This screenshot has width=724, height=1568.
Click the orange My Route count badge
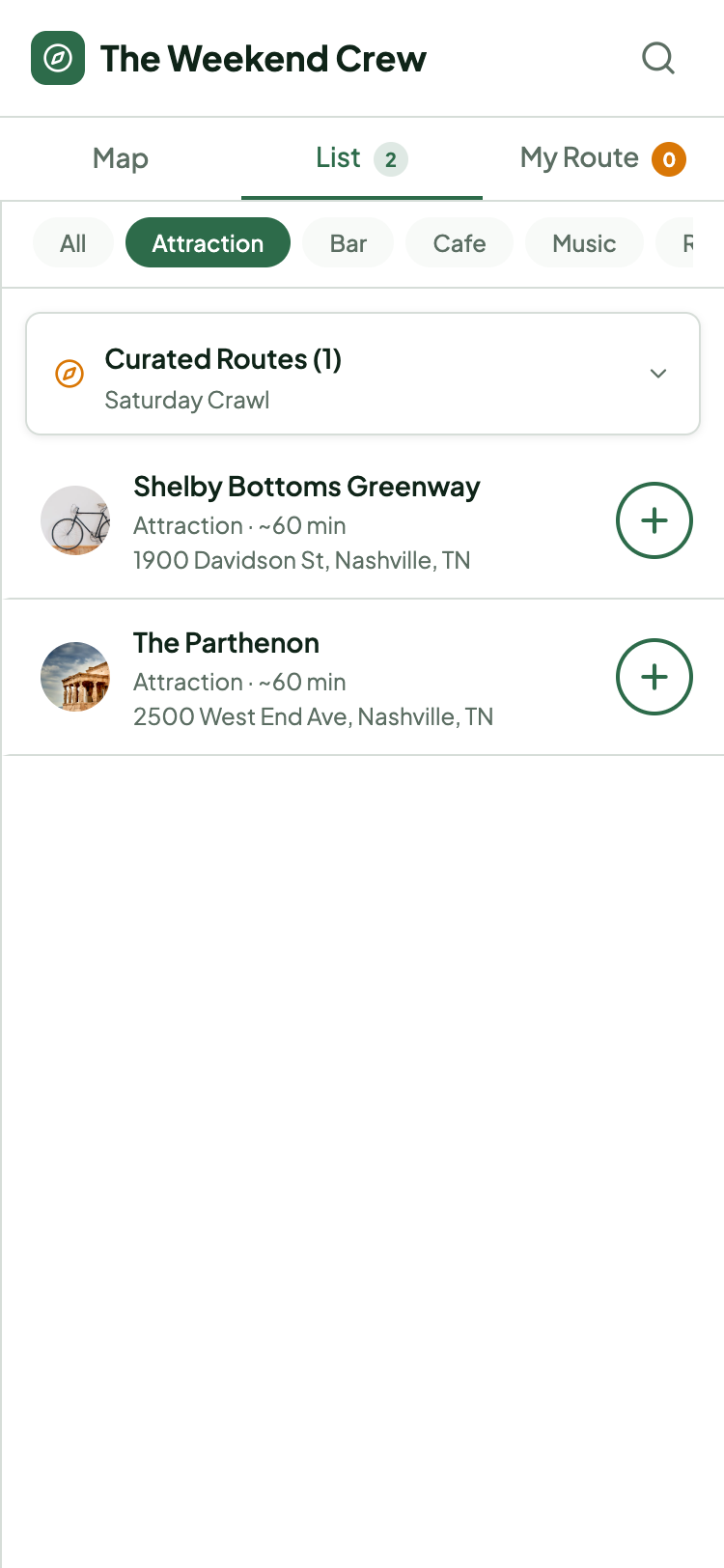669,159
